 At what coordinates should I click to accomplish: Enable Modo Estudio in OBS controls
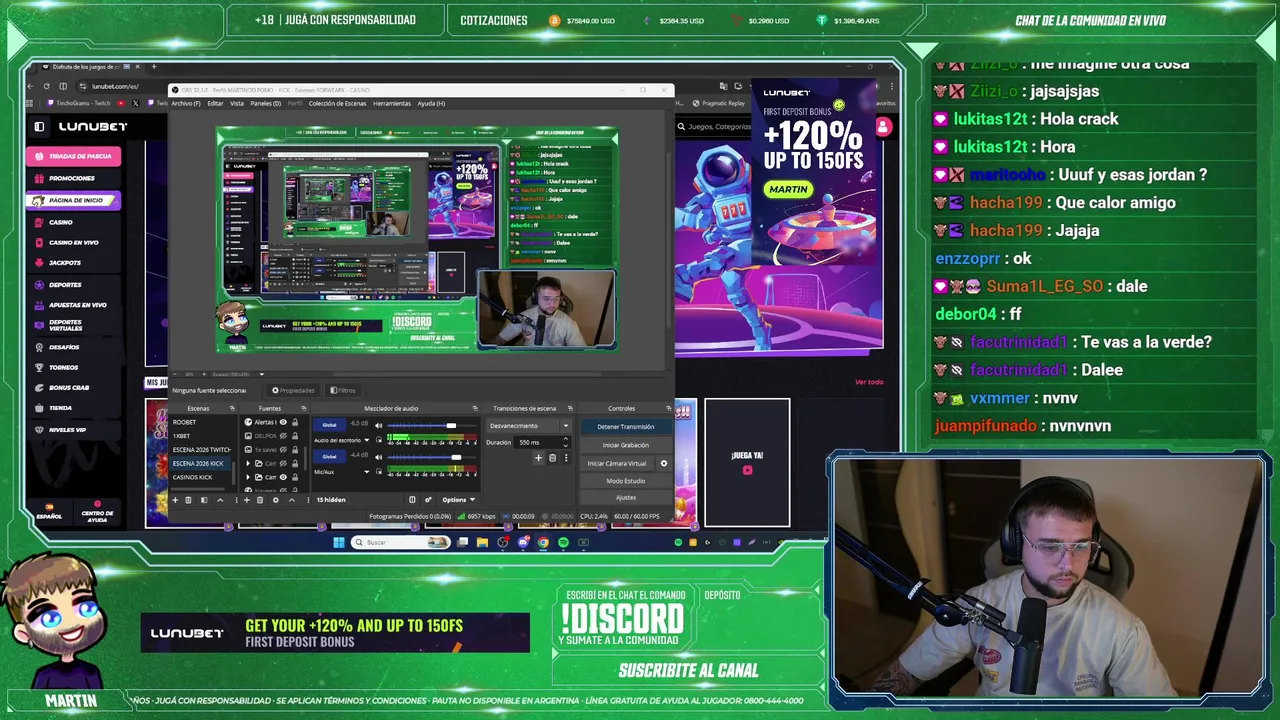626,481
